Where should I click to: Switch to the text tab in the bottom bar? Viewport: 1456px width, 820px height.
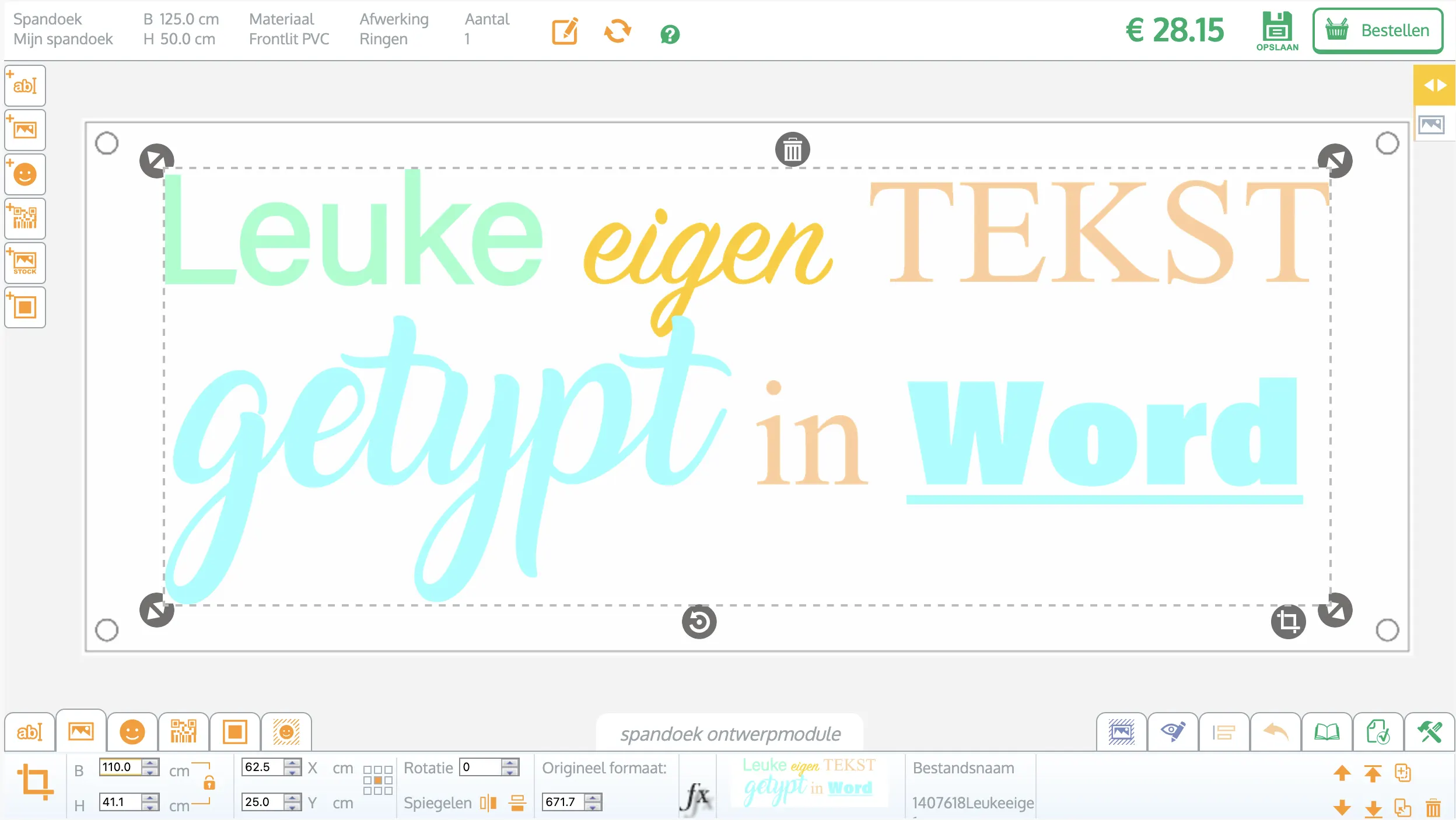[30, 732]
